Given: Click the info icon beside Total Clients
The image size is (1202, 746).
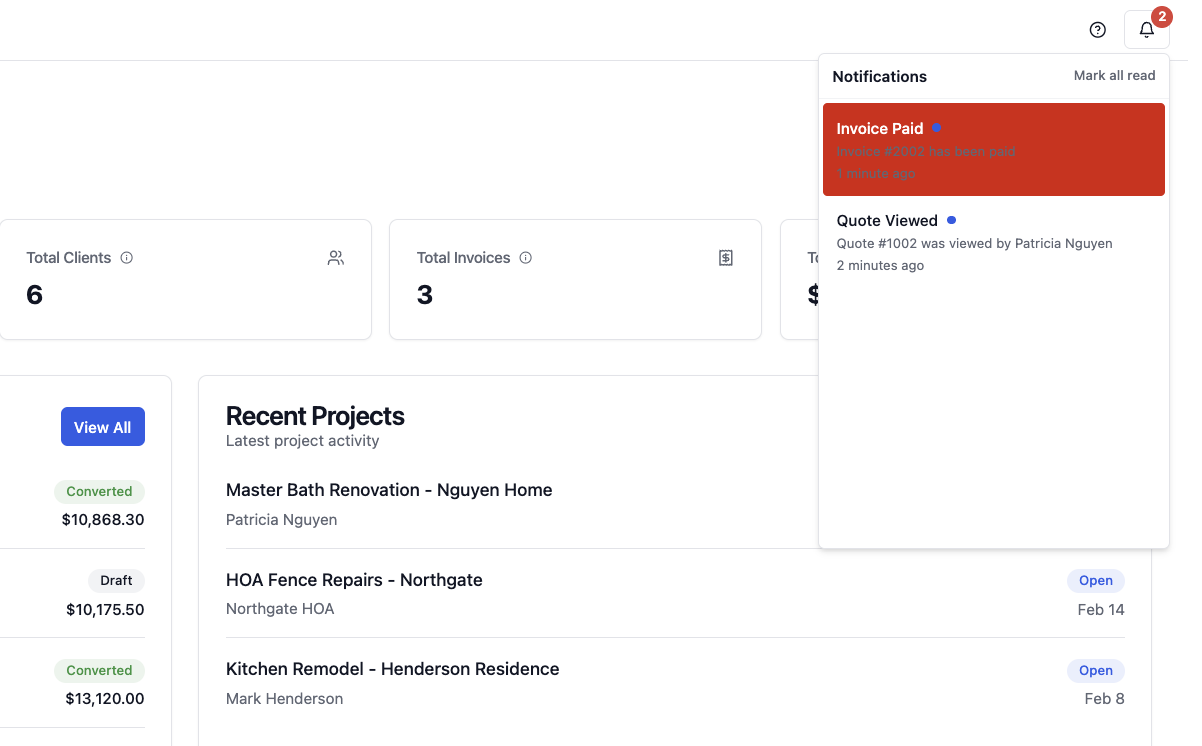Looking at the screenshot, I should pos(127,258).
